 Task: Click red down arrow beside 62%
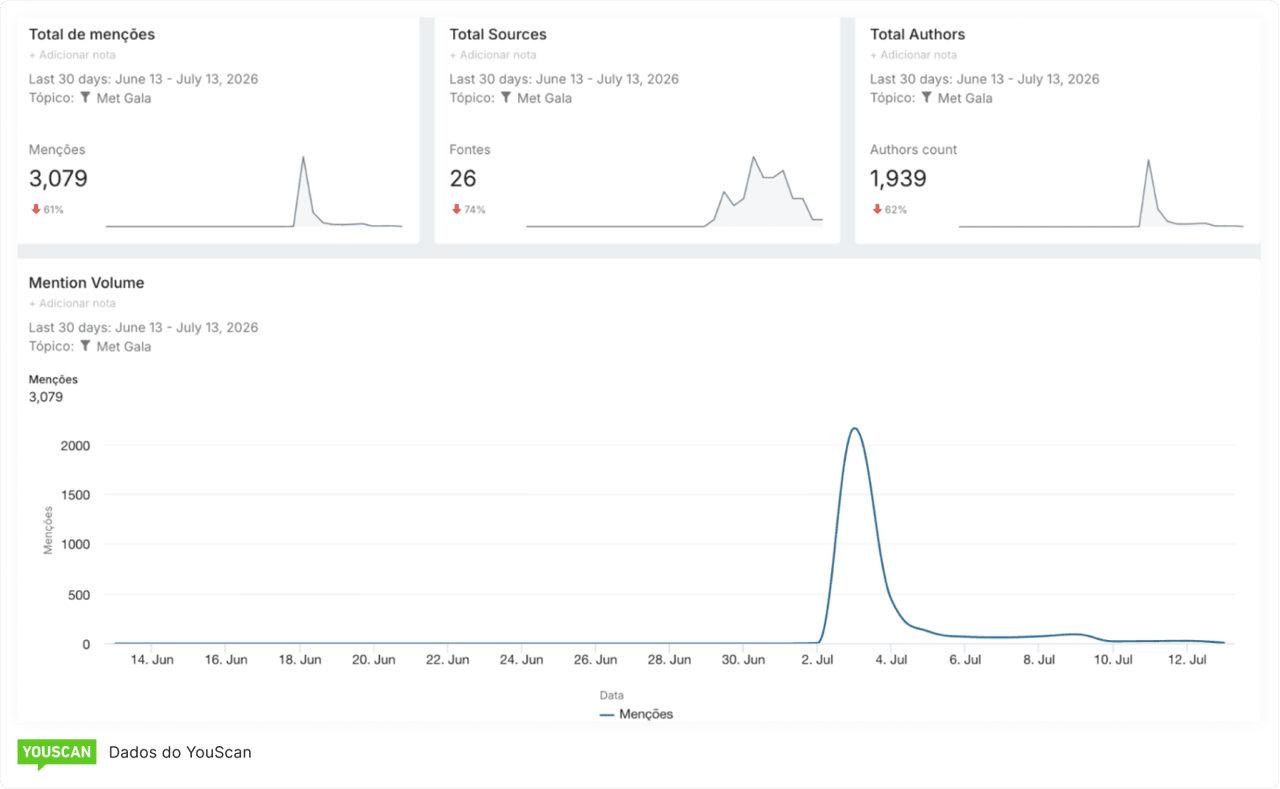click(x=877, y=209)
